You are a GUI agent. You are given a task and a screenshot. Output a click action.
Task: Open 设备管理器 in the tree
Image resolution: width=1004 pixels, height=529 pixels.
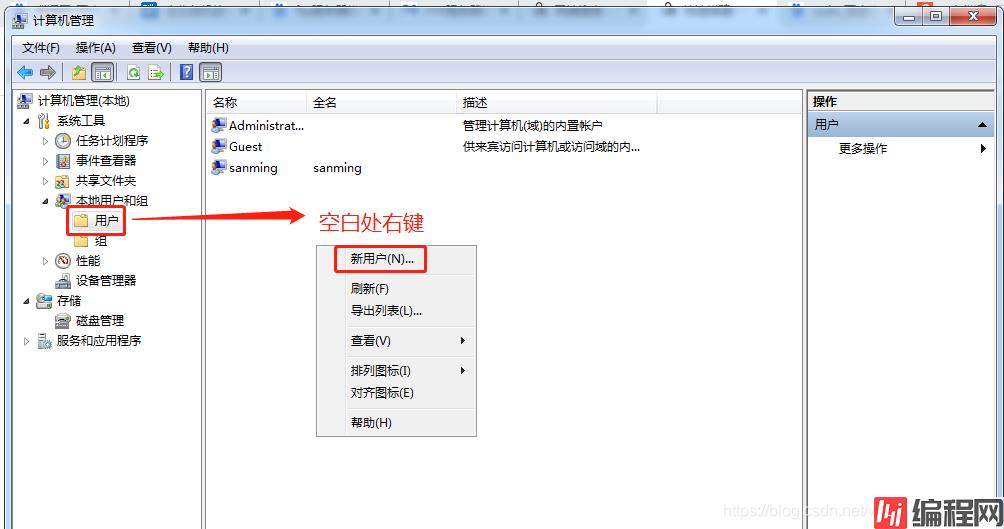[105, 281]
